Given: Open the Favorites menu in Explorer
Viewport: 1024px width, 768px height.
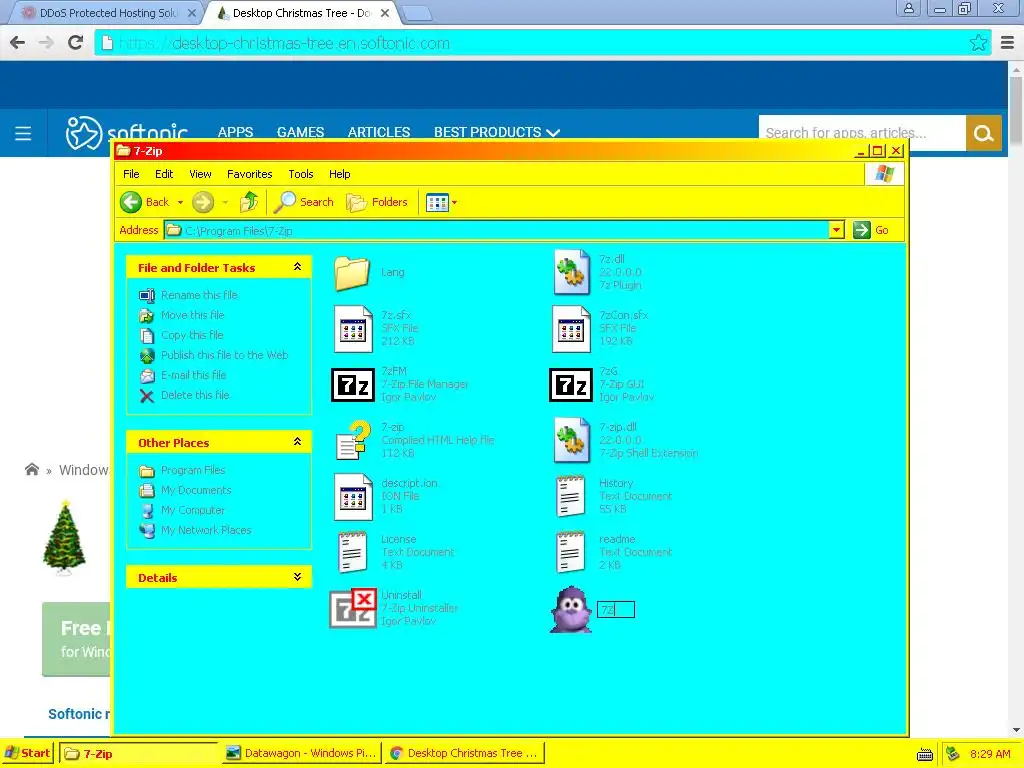Looking at the screenshot, I should 249,174.
